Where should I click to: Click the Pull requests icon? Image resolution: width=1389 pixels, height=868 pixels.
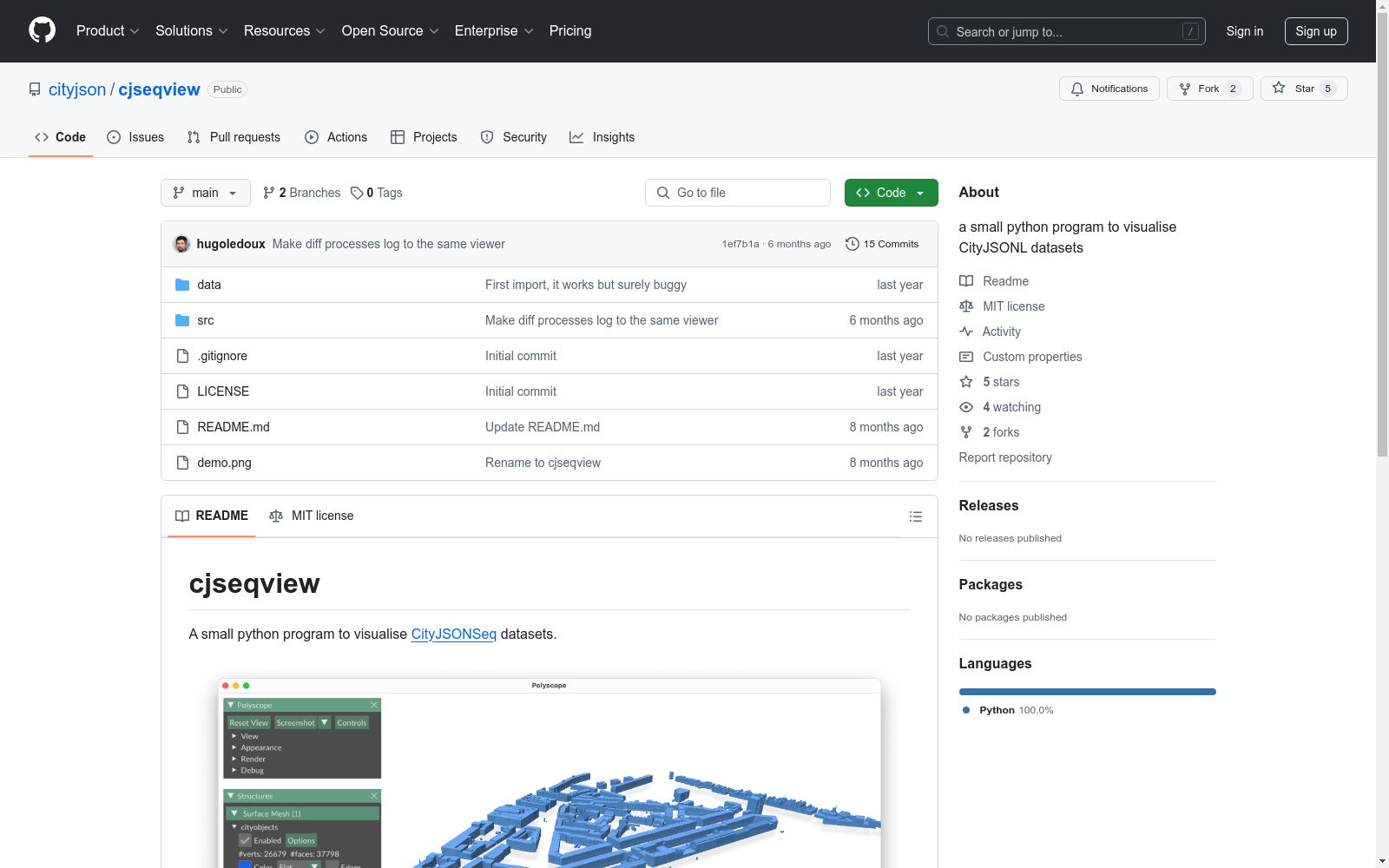(x=194, y=137)
